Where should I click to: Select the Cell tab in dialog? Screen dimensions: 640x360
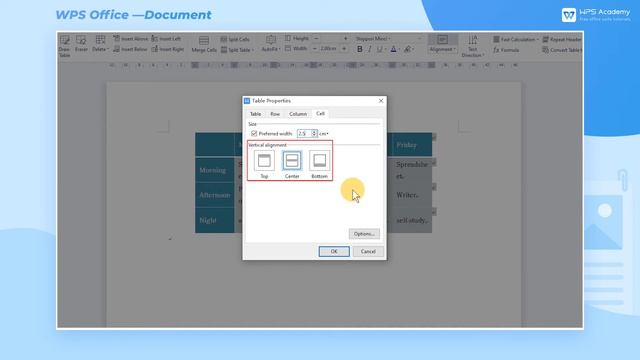pos(320,113)
